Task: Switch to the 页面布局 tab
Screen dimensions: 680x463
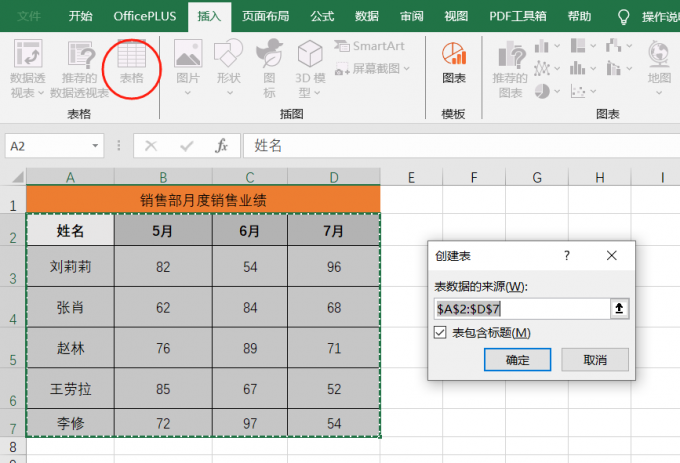Action: [265, 16]
